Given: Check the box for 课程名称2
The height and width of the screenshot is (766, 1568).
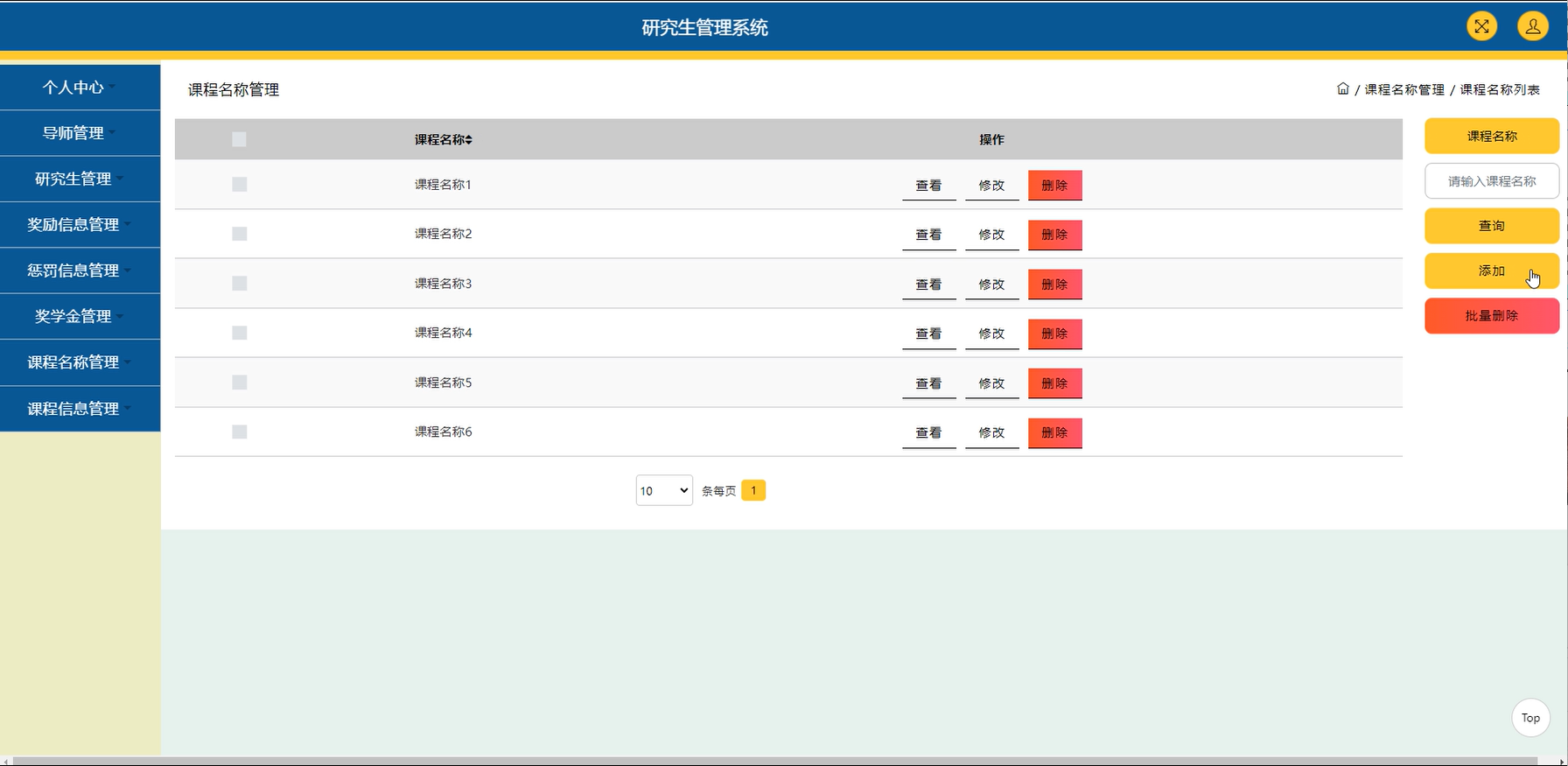Looking at the screenshot, I should (239, 234).
